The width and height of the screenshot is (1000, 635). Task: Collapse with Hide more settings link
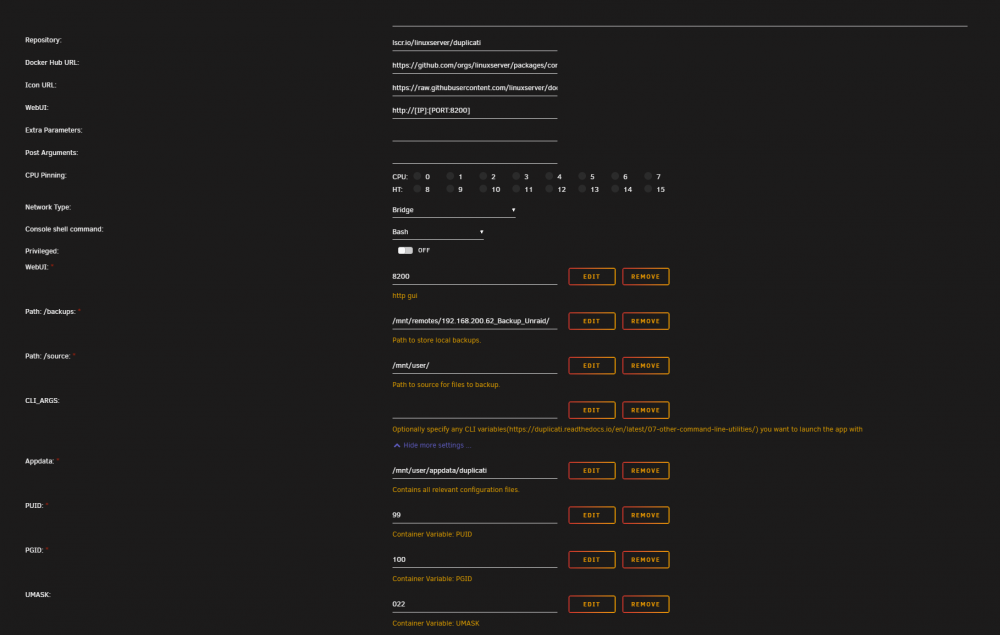[433, 446]
